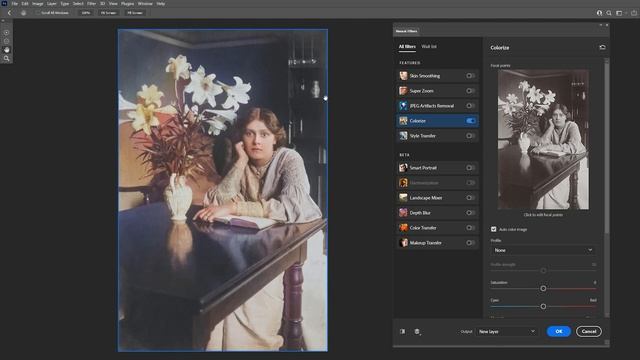Click the back arrow in options bar
The width and height of the screenshot is (640, 360).
(9, 13)
